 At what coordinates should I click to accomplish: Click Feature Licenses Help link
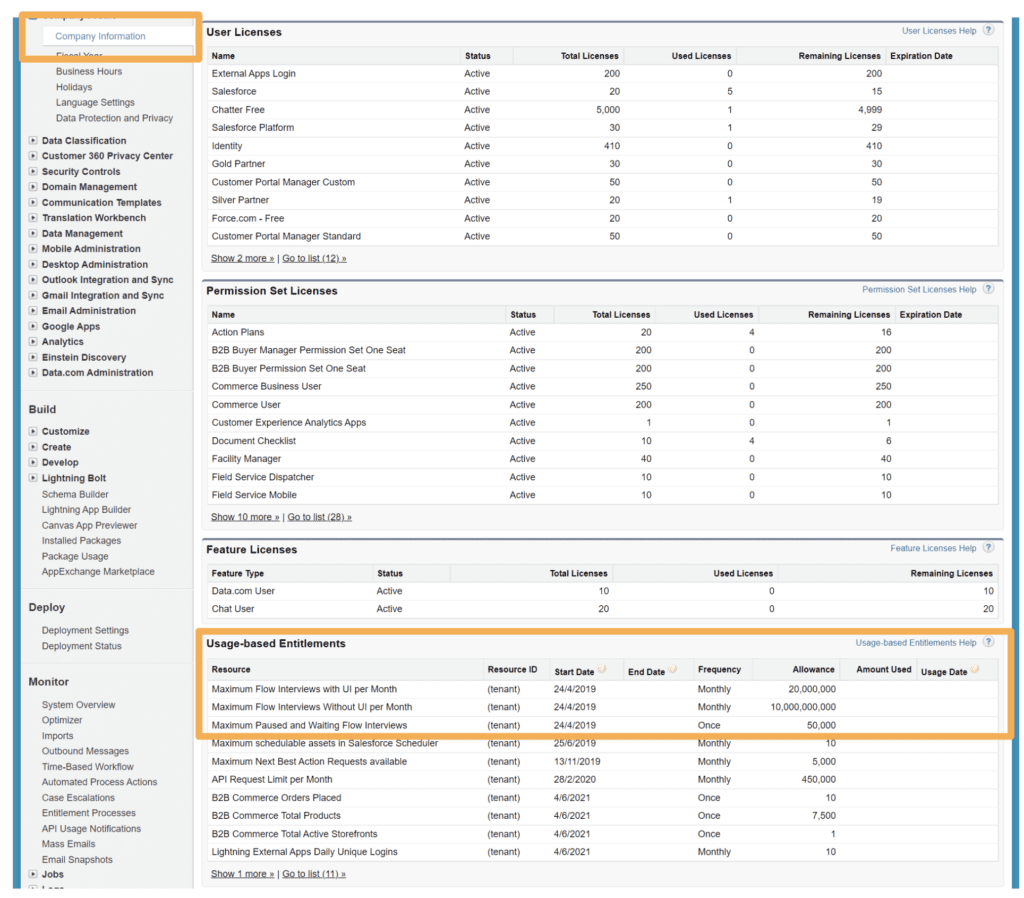coord(933,548)
